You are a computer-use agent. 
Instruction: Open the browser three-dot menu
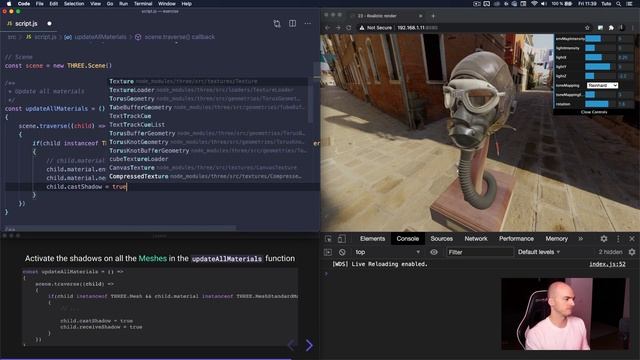(633, 28)
